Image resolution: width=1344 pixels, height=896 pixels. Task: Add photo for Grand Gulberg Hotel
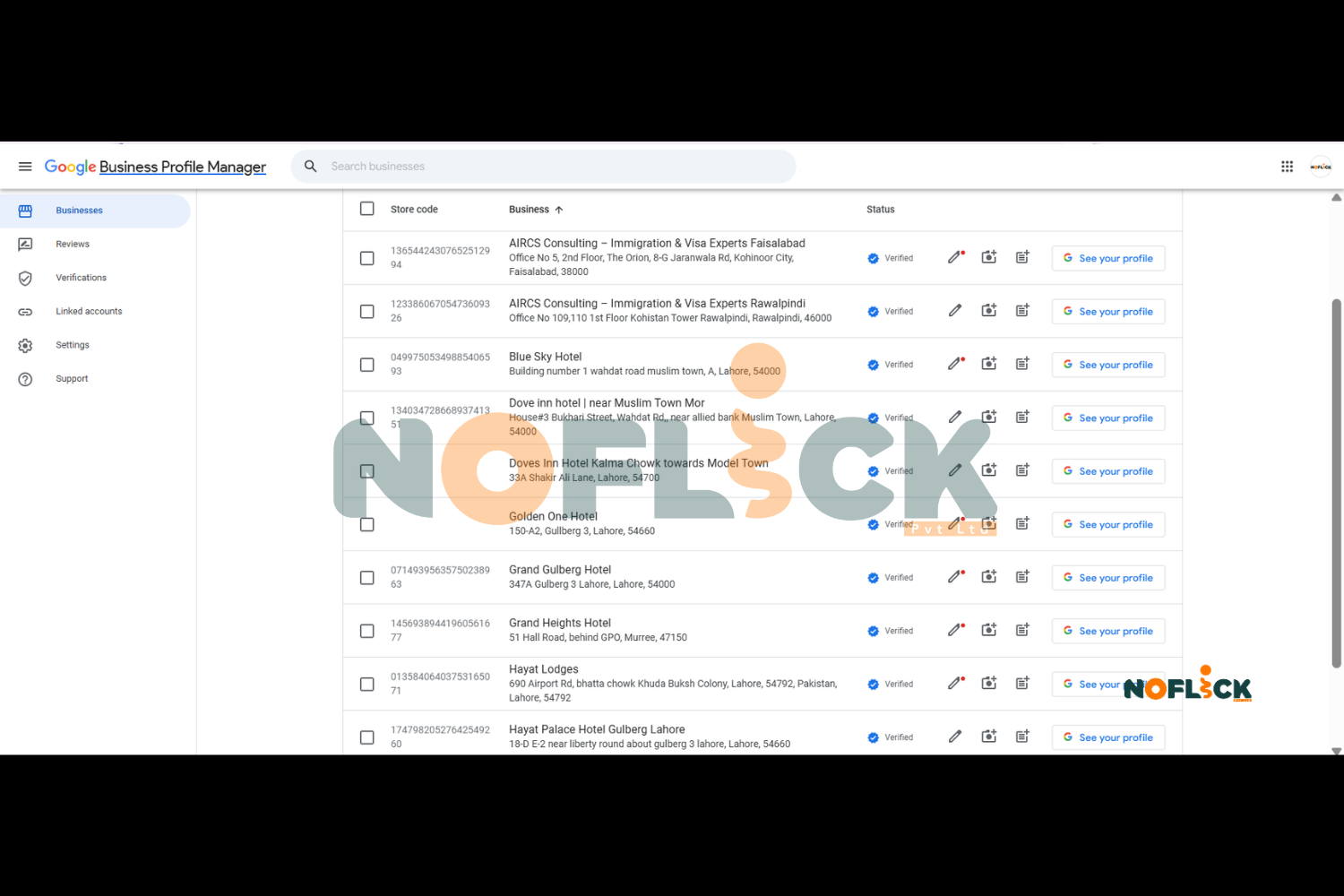click(x=989, y=577)
